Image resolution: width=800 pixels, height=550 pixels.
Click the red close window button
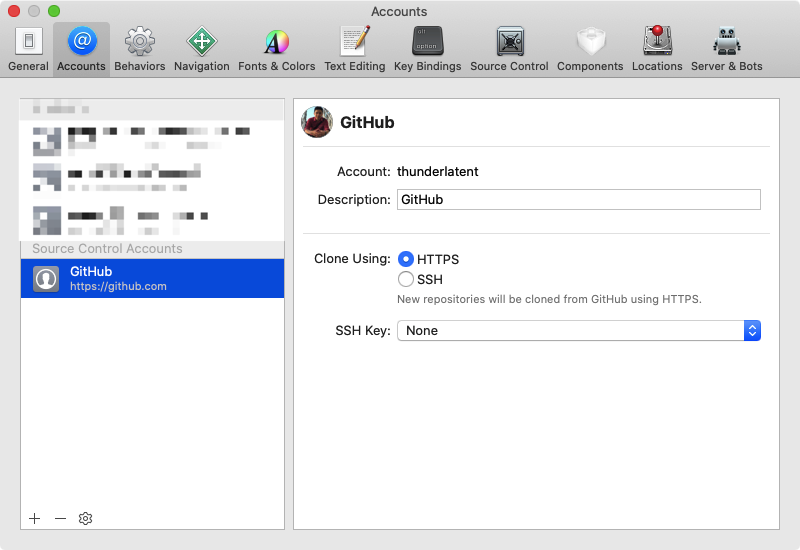pos(14,11)
